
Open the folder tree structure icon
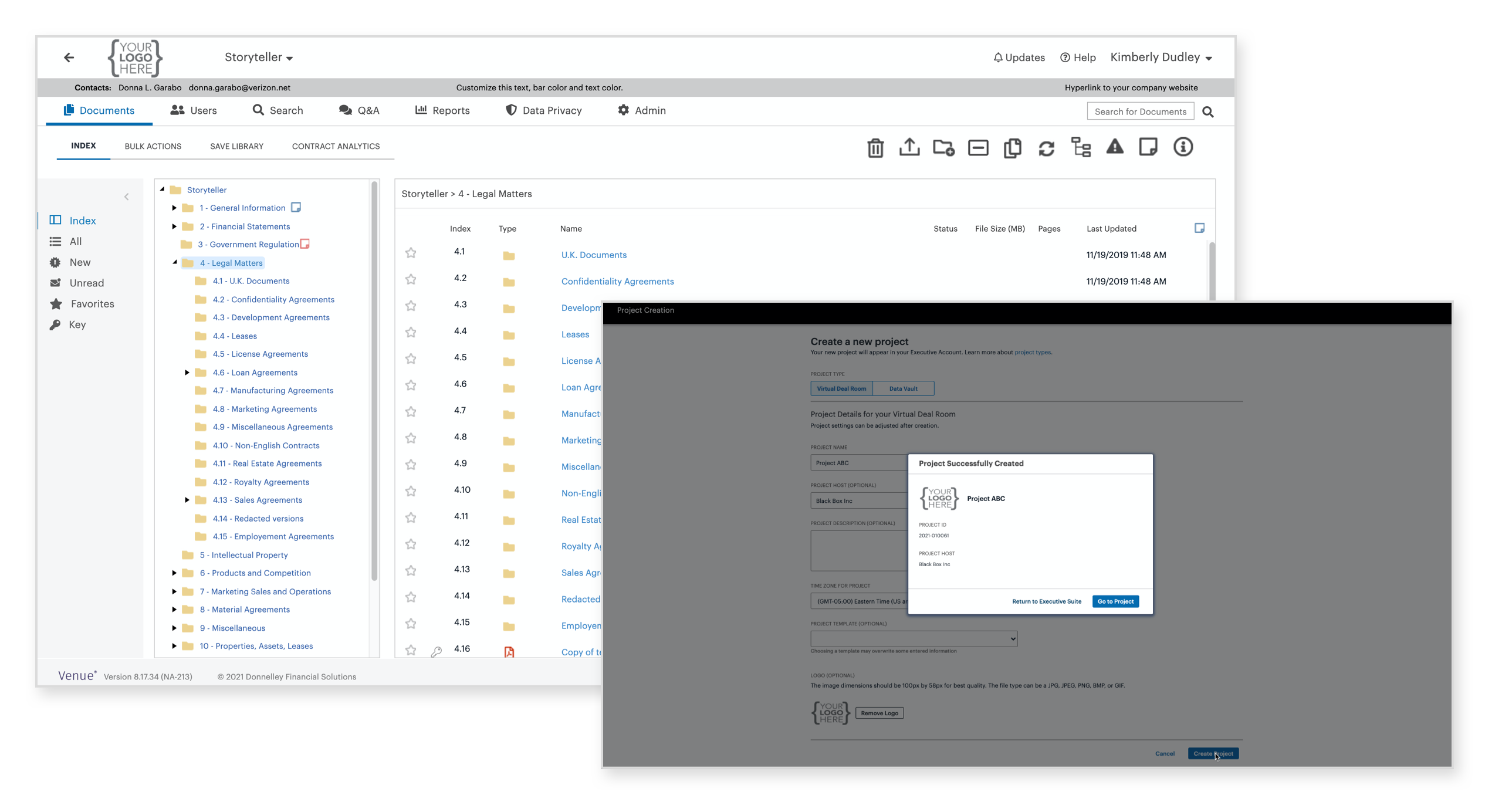(1081, 147)
